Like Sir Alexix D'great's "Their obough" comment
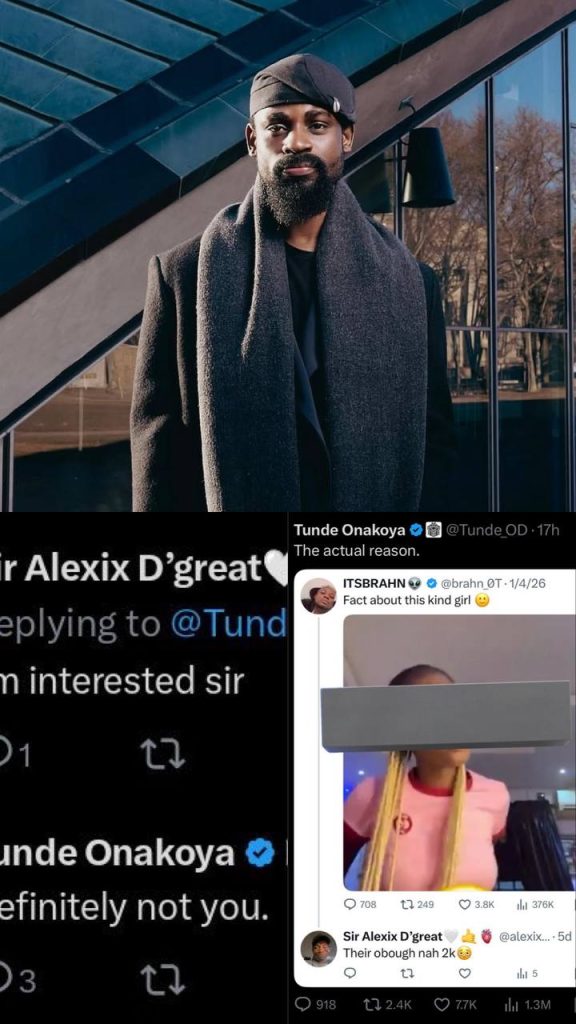576x1024 pixels. (x=465, y=973)
